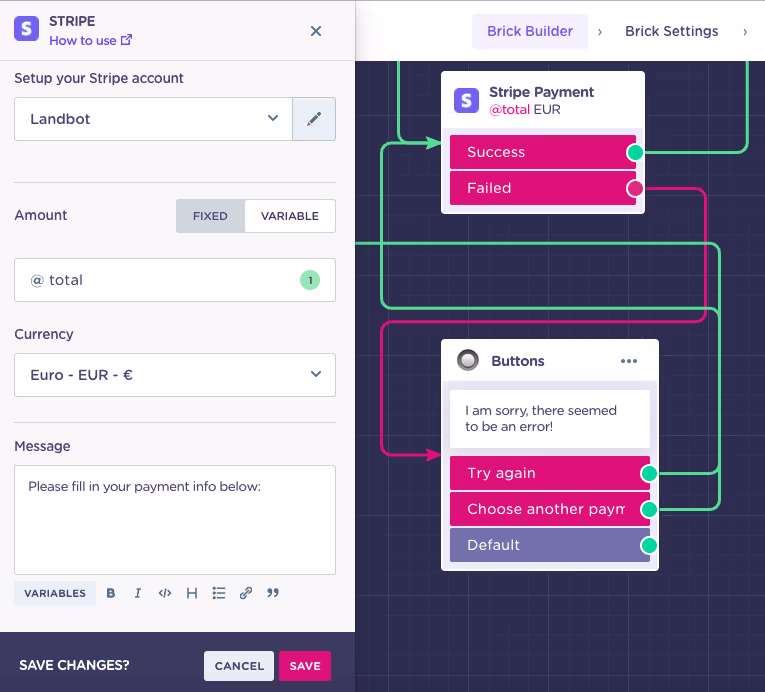Close the Stripe settings panel
Image resolution: width=765 pixels, height=692 pixels.
316,31
